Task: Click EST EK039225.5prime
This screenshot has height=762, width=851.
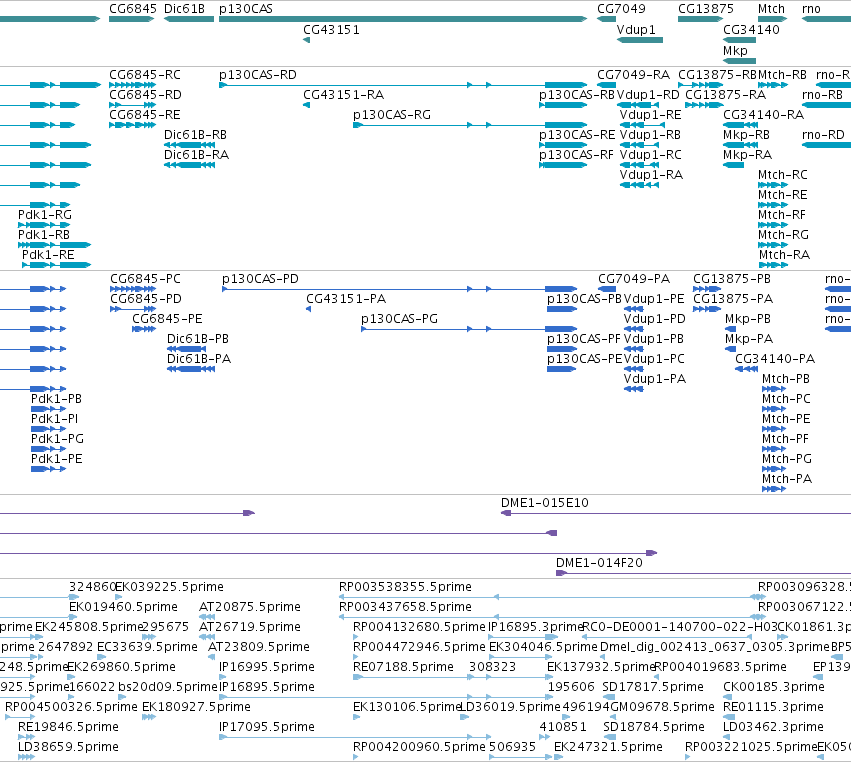Action: pyautogui.click(x=119, y=597)
